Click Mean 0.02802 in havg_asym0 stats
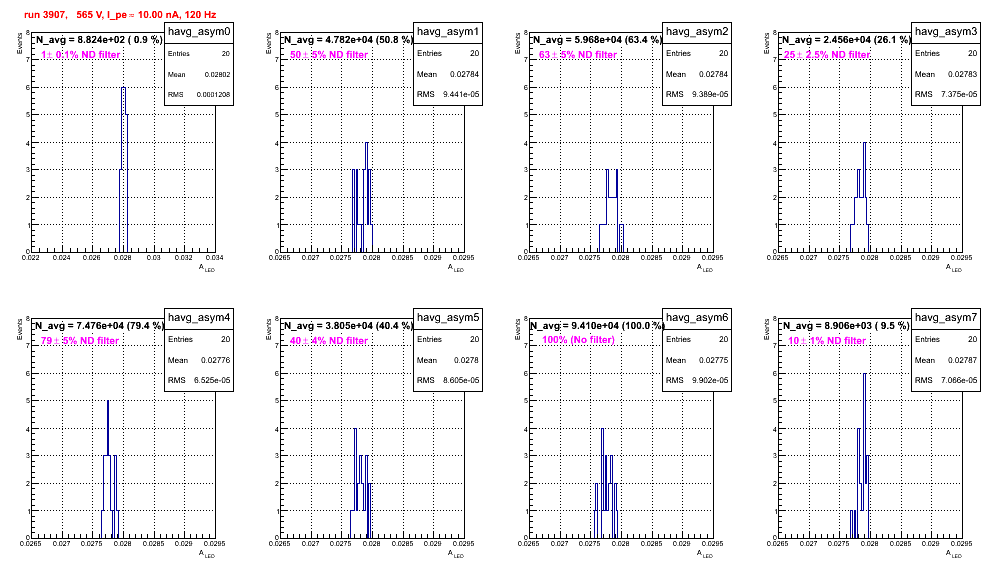Viewport: 996px width, 572px height. (199, 74)
